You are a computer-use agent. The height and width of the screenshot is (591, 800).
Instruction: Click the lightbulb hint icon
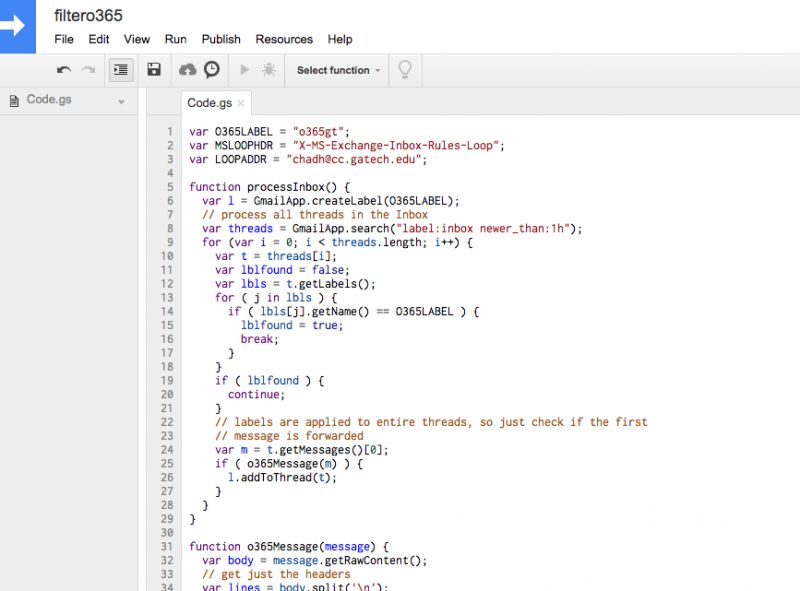405,70
